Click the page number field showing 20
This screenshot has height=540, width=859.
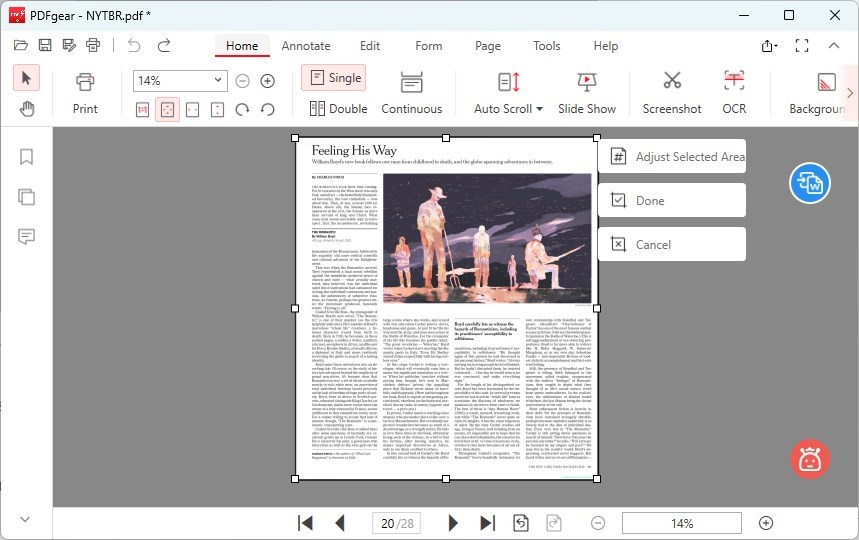pos(397,523)
